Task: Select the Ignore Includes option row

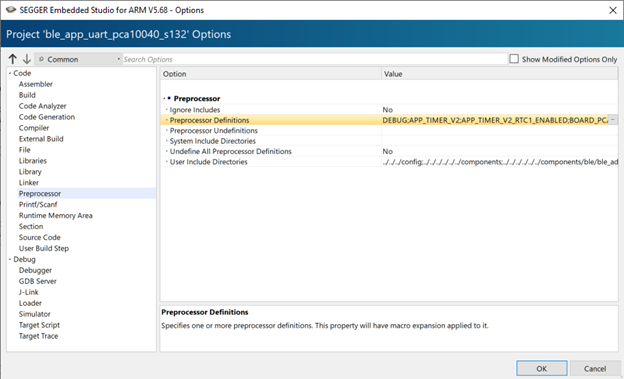Action: [x=389, y=109]
